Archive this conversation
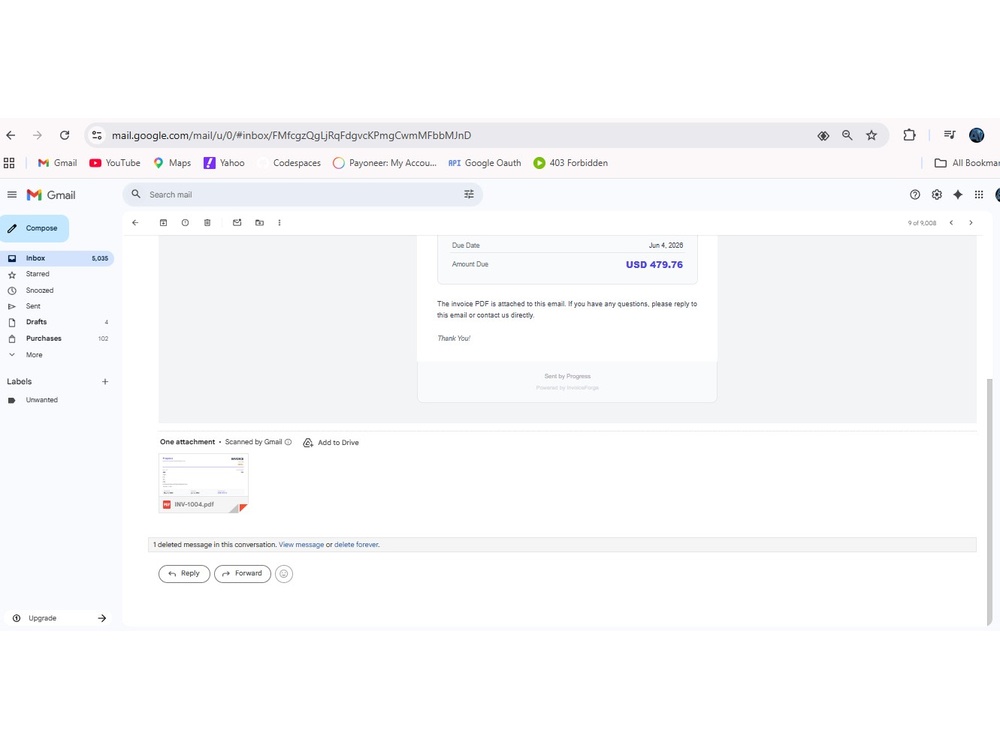Viewport: 1000px width, 750px height. (x=163, y=223)
